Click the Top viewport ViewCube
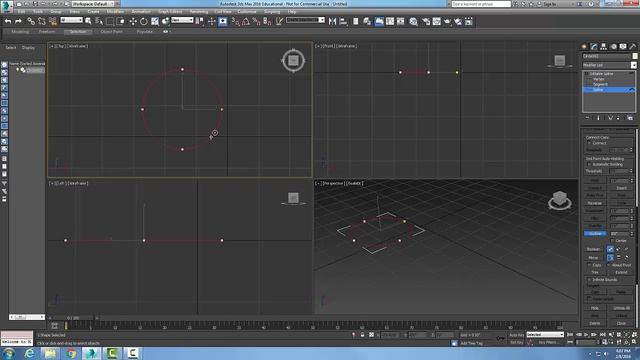Image resolution: width=640 pixels, height=360 pixels. (293, 61)
